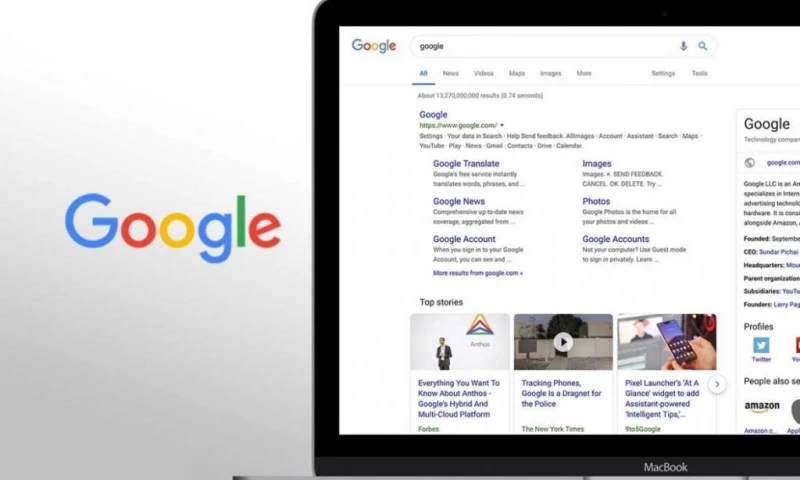
Task: Click the Sundar Pichai CEO link
Action: (778, 252)
